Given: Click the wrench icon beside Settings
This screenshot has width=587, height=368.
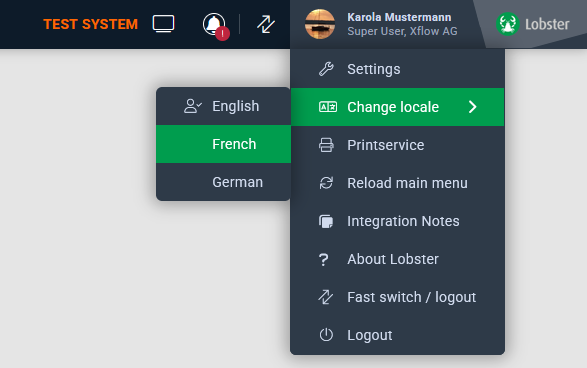Looking at the screenshot, I should [x=326, y=69].
